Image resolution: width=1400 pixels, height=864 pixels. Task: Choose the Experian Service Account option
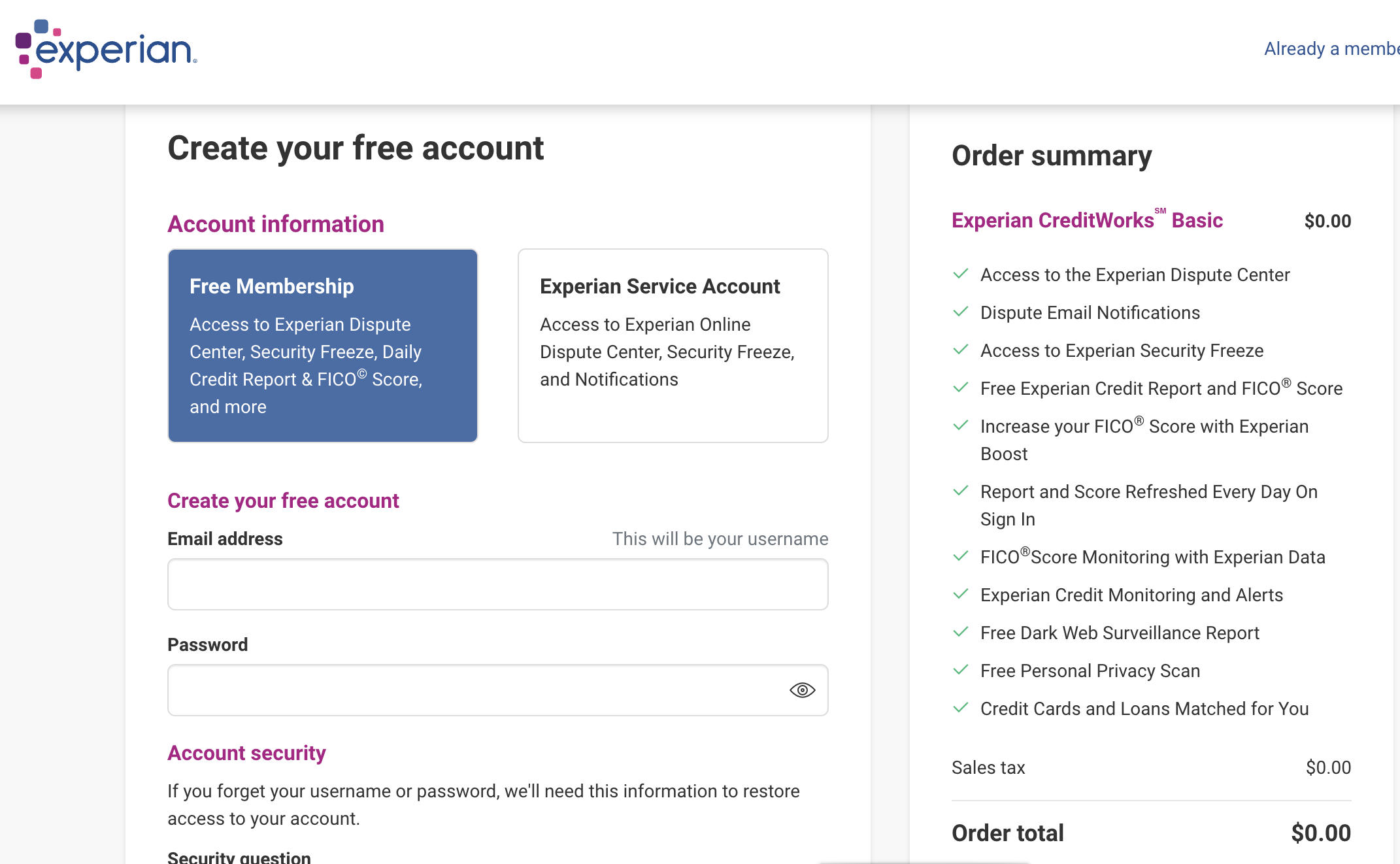673,345
